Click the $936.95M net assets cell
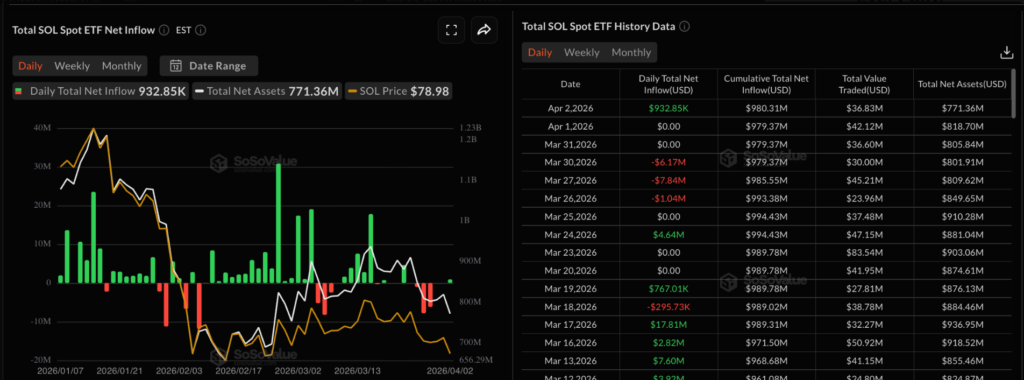This screenshot has height=380, width=1024. 962,325
